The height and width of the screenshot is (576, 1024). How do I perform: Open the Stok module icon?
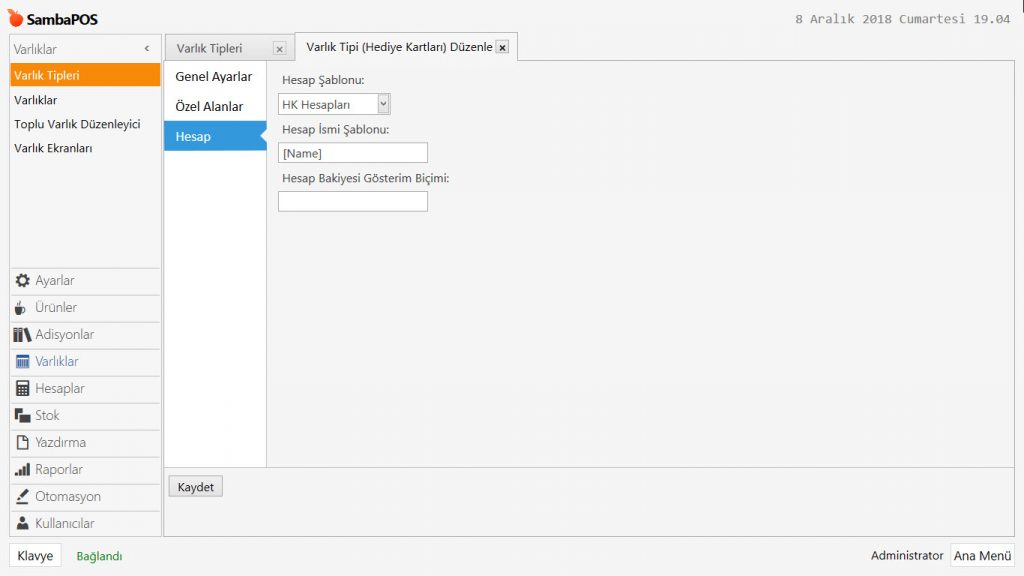22,416
